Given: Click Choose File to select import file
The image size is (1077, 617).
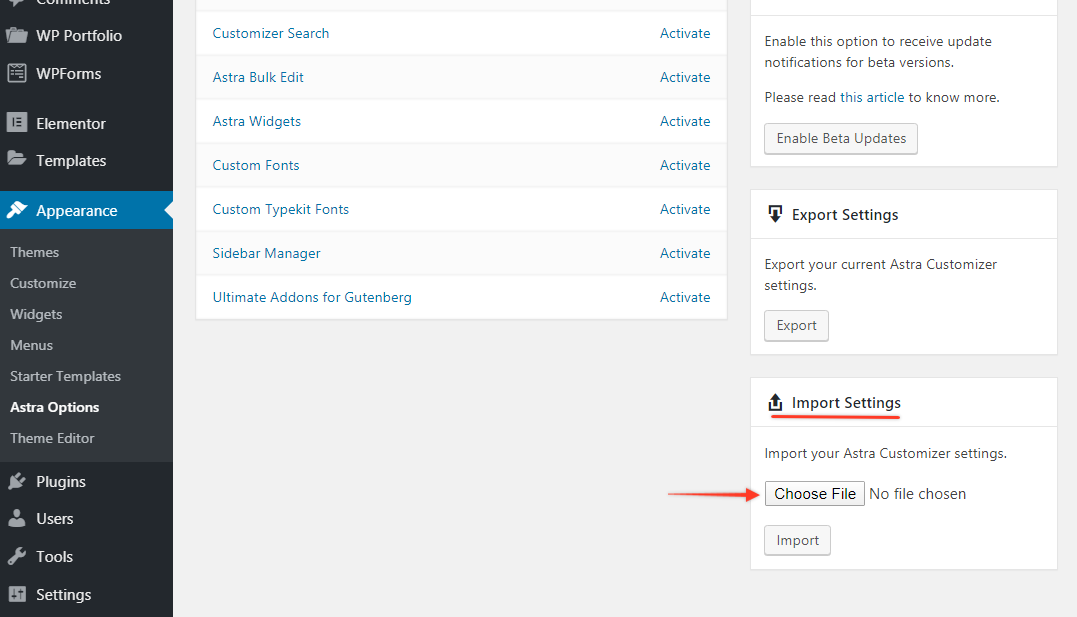Looking at the screenshot, I should [x=815, y=494].
